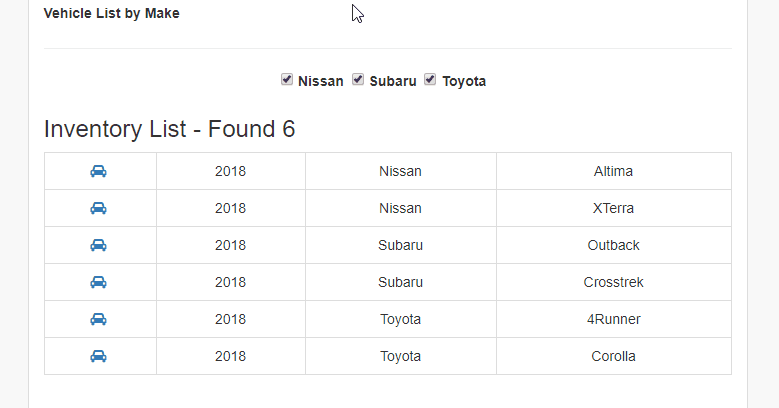This screenshot has width=779, height=408.
Task: Click the Vehicle List by Make title
Action: click(111, 13)
